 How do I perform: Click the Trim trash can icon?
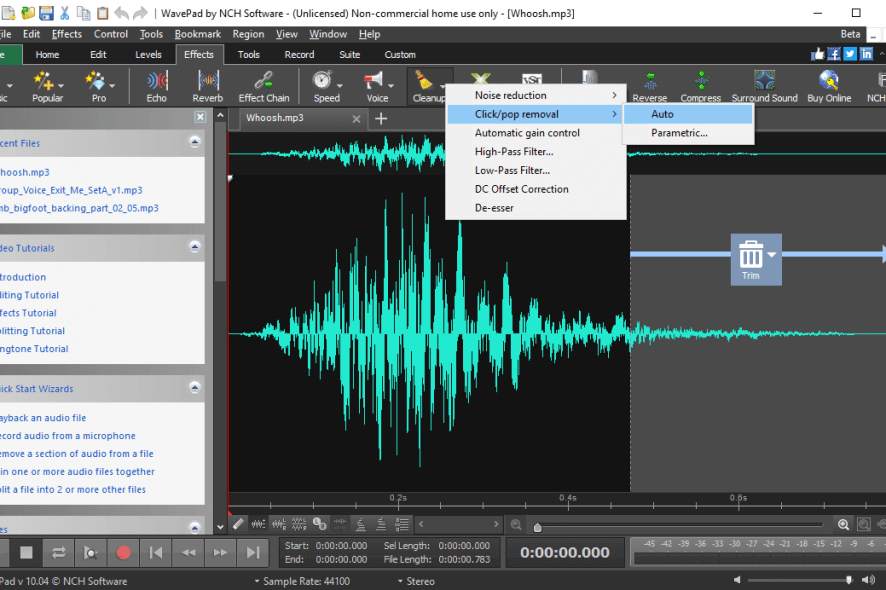click(x=750, y=255)
